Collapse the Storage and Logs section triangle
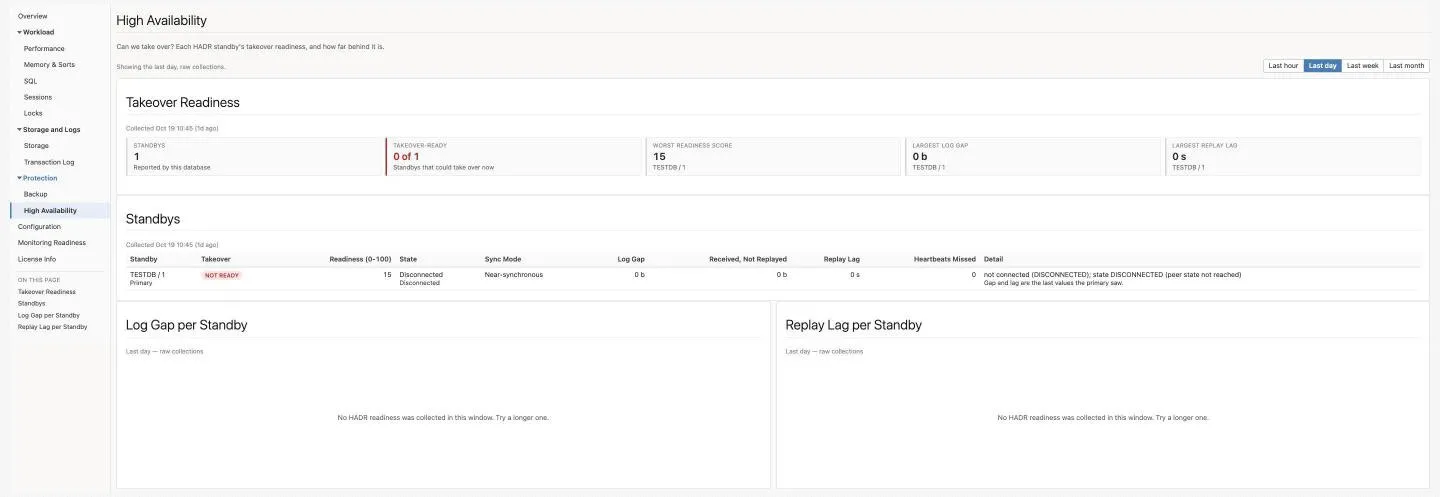Viewport: 1440px width, 497px height. point(19,129)
